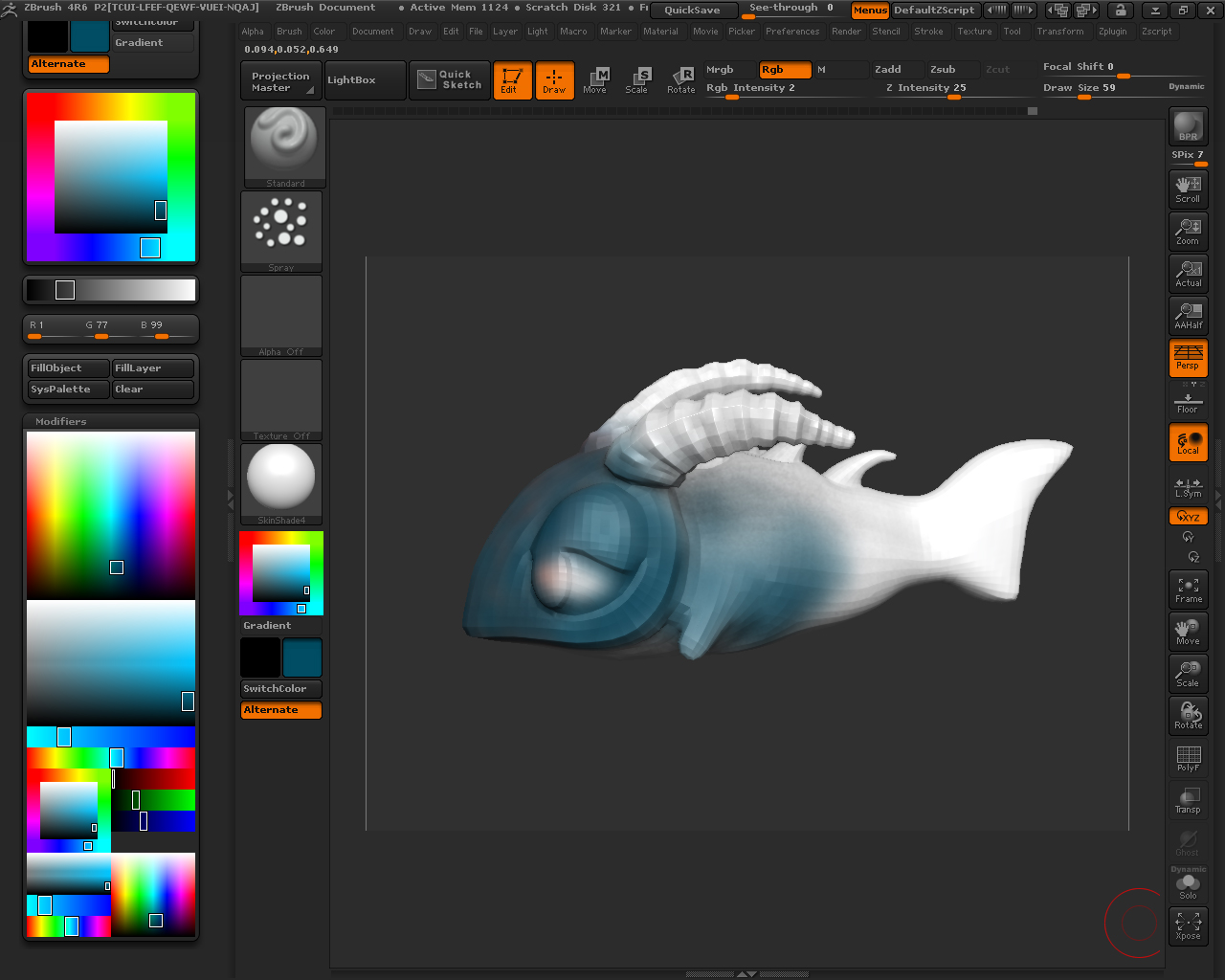Toggle Local symmetry button
The image size is (1225, 980).
coord(1188,442)
